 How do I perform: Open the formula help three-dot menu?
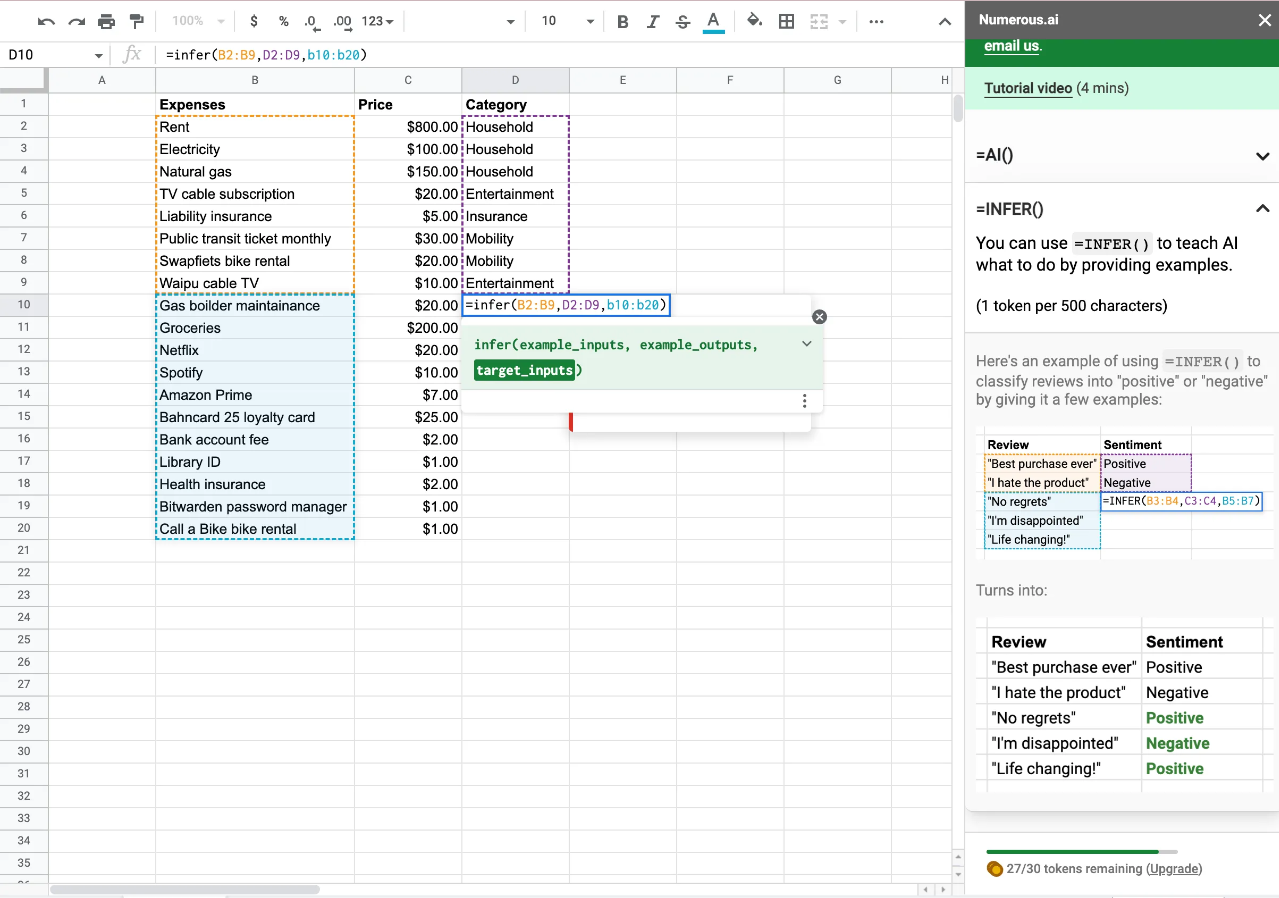pos(804,400)
